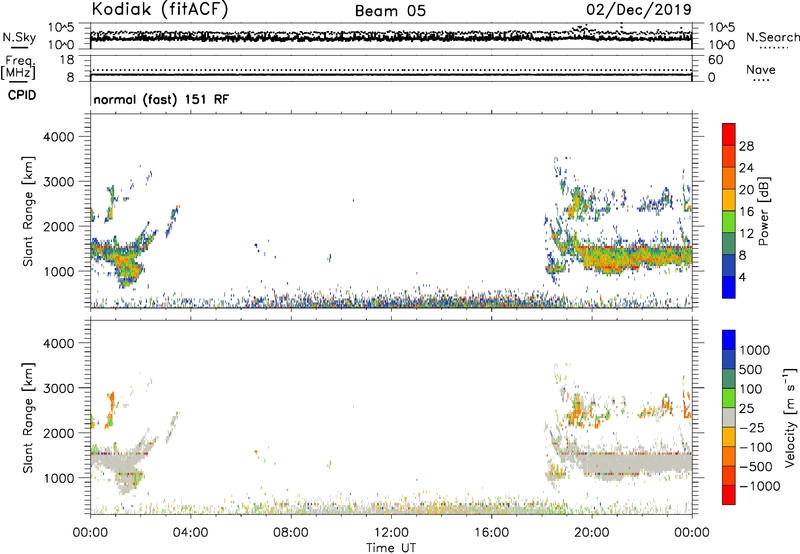Click the 'Slant Range [km]' label of the power plot
This screenshot has height=554, width=800.
coord(28,211)
